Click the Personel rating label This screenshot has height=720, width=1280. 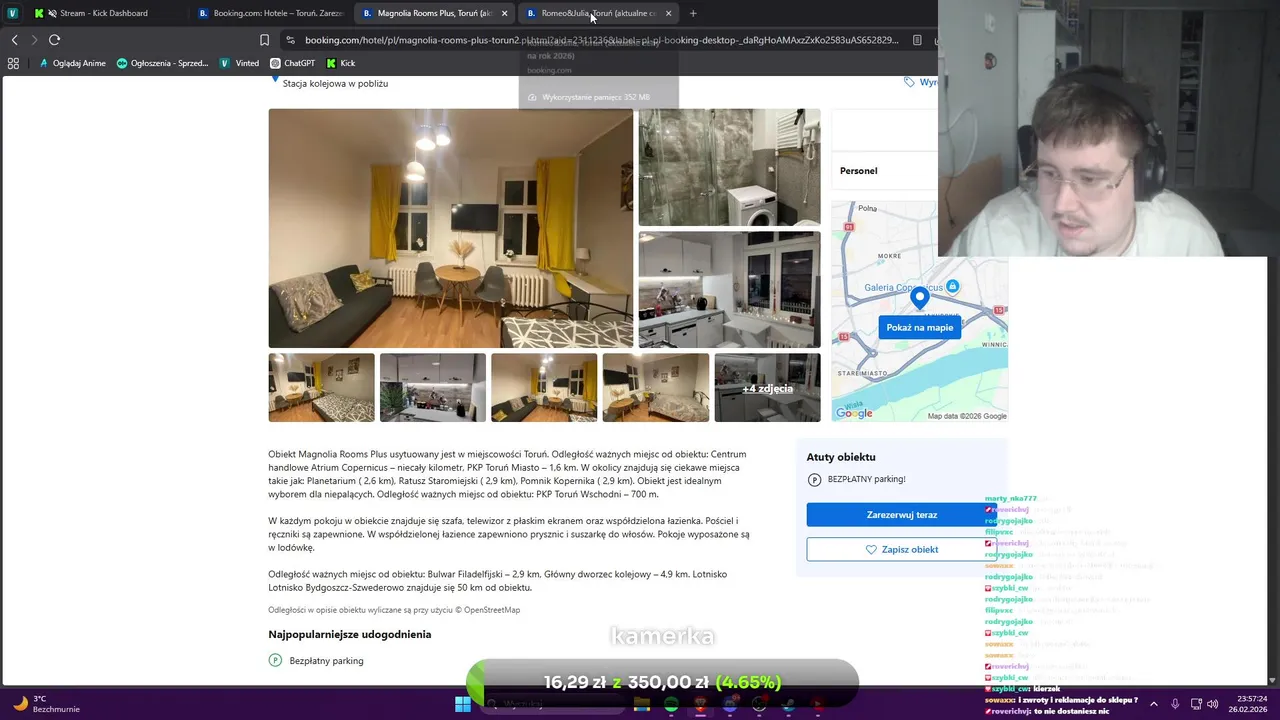[x=858, y=171]
